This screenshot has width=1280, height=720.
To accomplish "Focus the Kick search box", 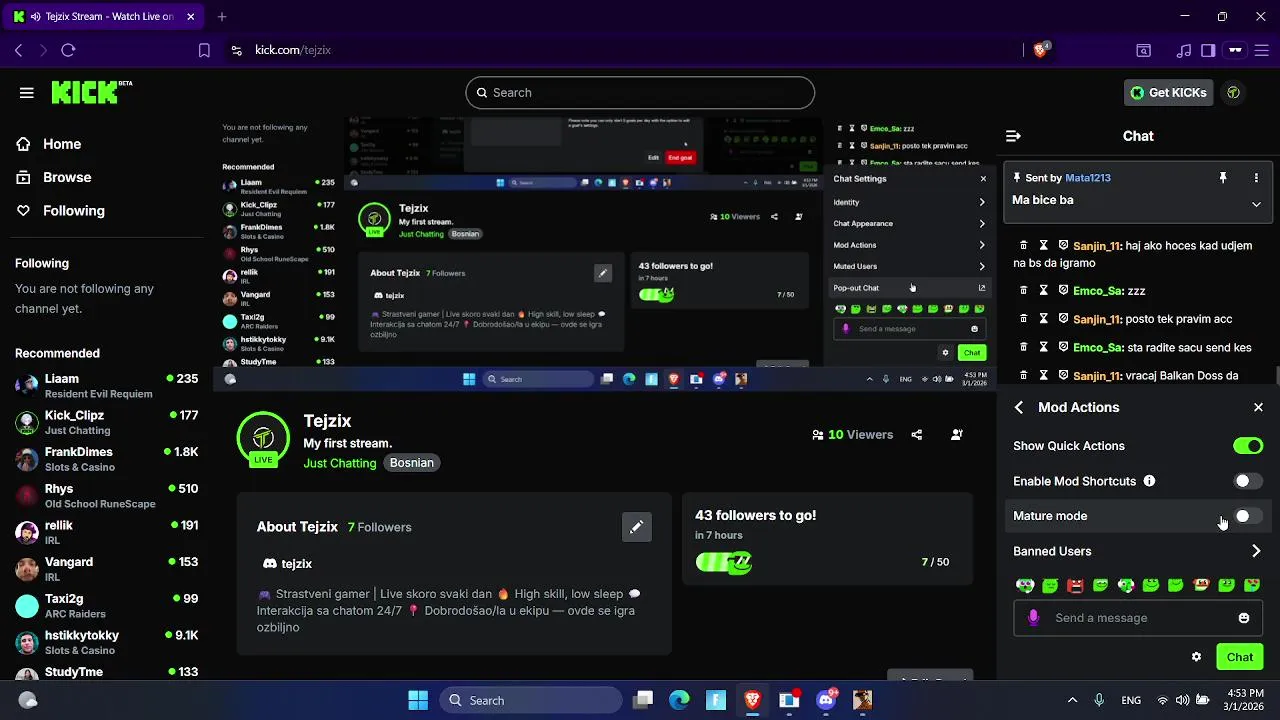I will coord(640,92).
